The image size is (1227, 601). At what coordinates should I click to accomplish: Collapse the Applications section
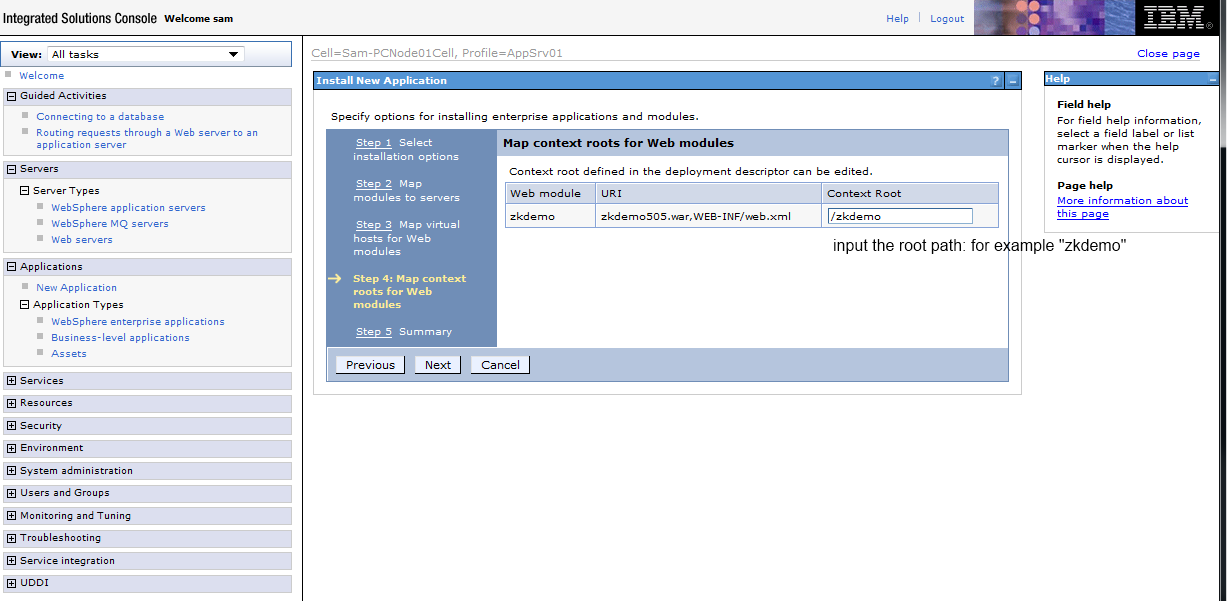tap(12, 267)
